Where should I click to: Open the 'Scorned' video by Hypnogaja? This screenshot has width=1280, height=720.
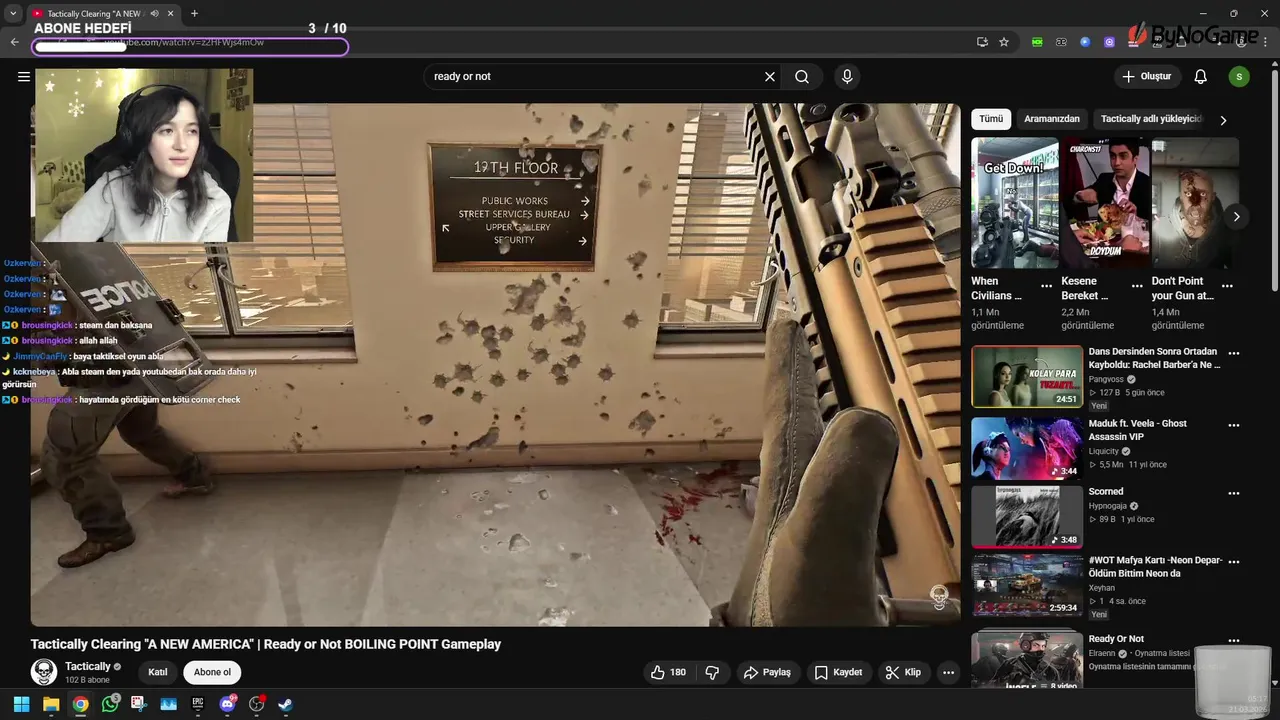click(1027, 517)
